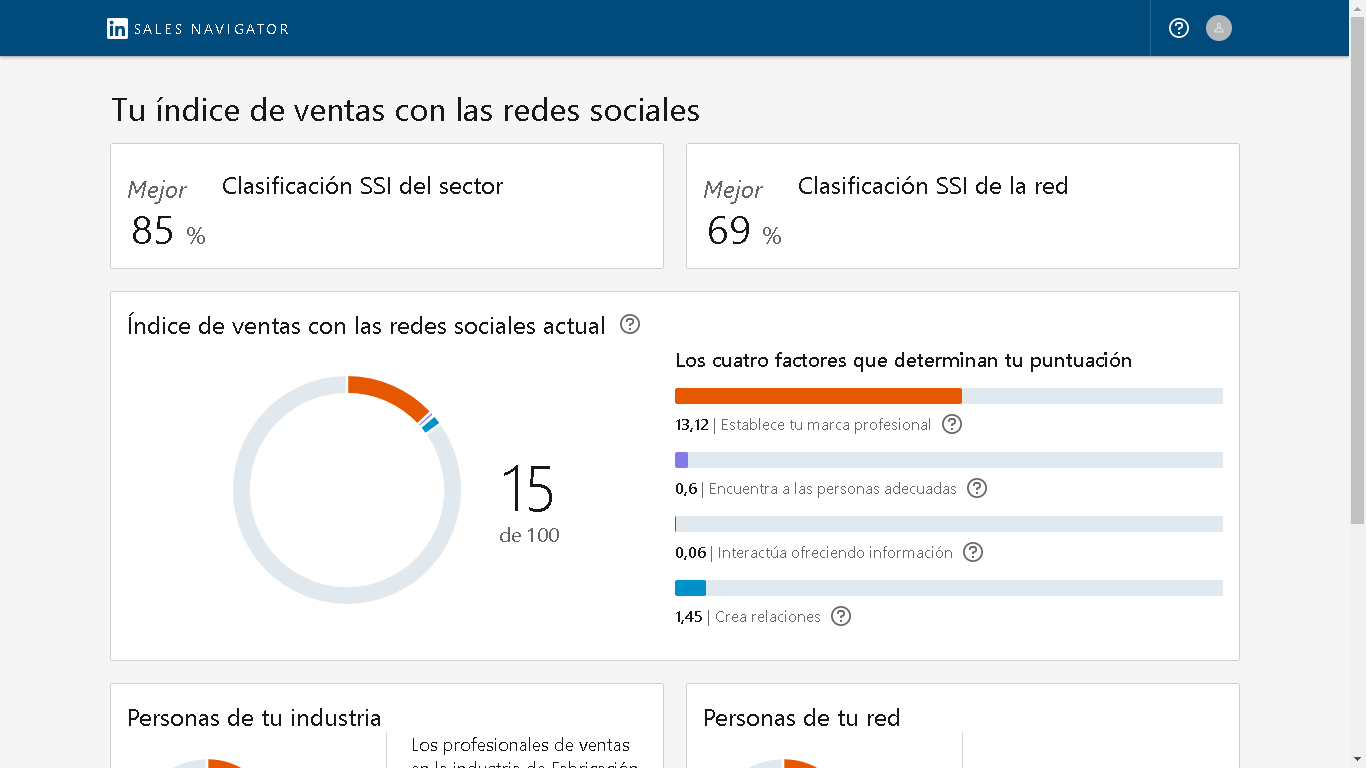Click the orange Establece tu marca progress bar

tap(818, 396)
